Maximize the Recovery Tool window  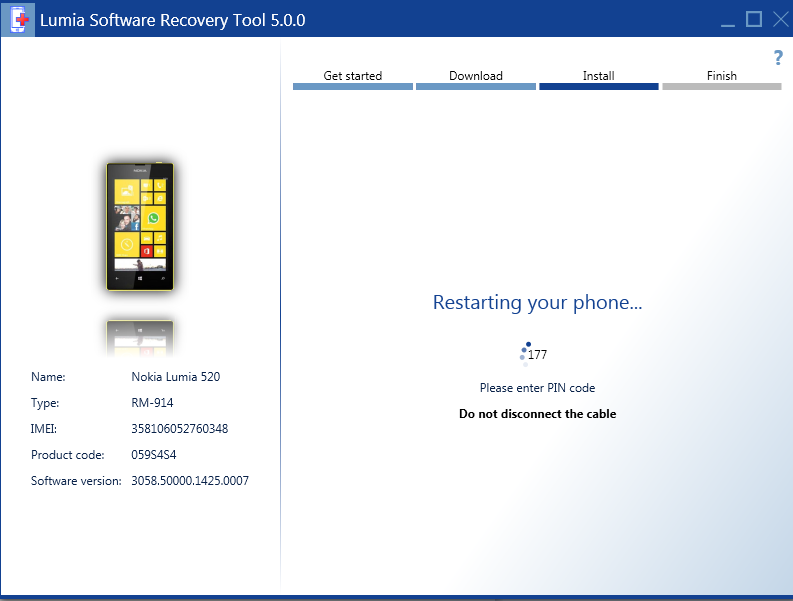753,19
